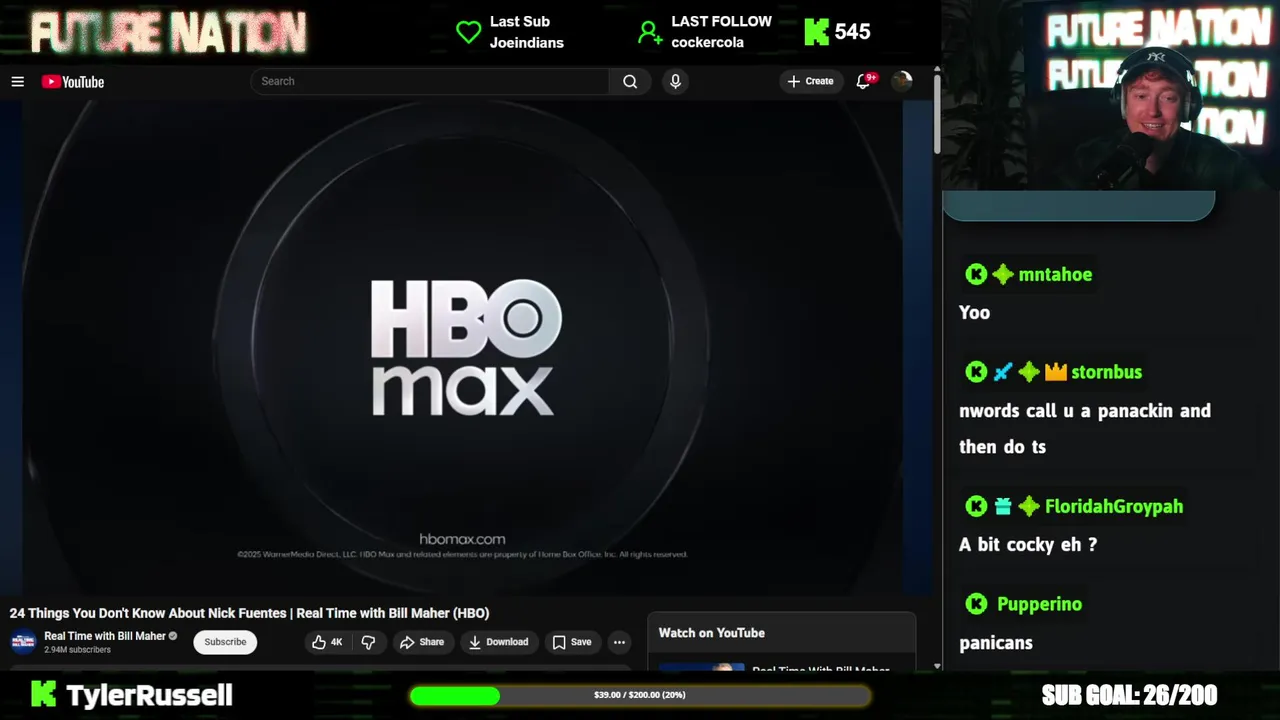Click the page scrollbar down arrow
Screen dimensions: 1280x720
(x=937, y=666)
